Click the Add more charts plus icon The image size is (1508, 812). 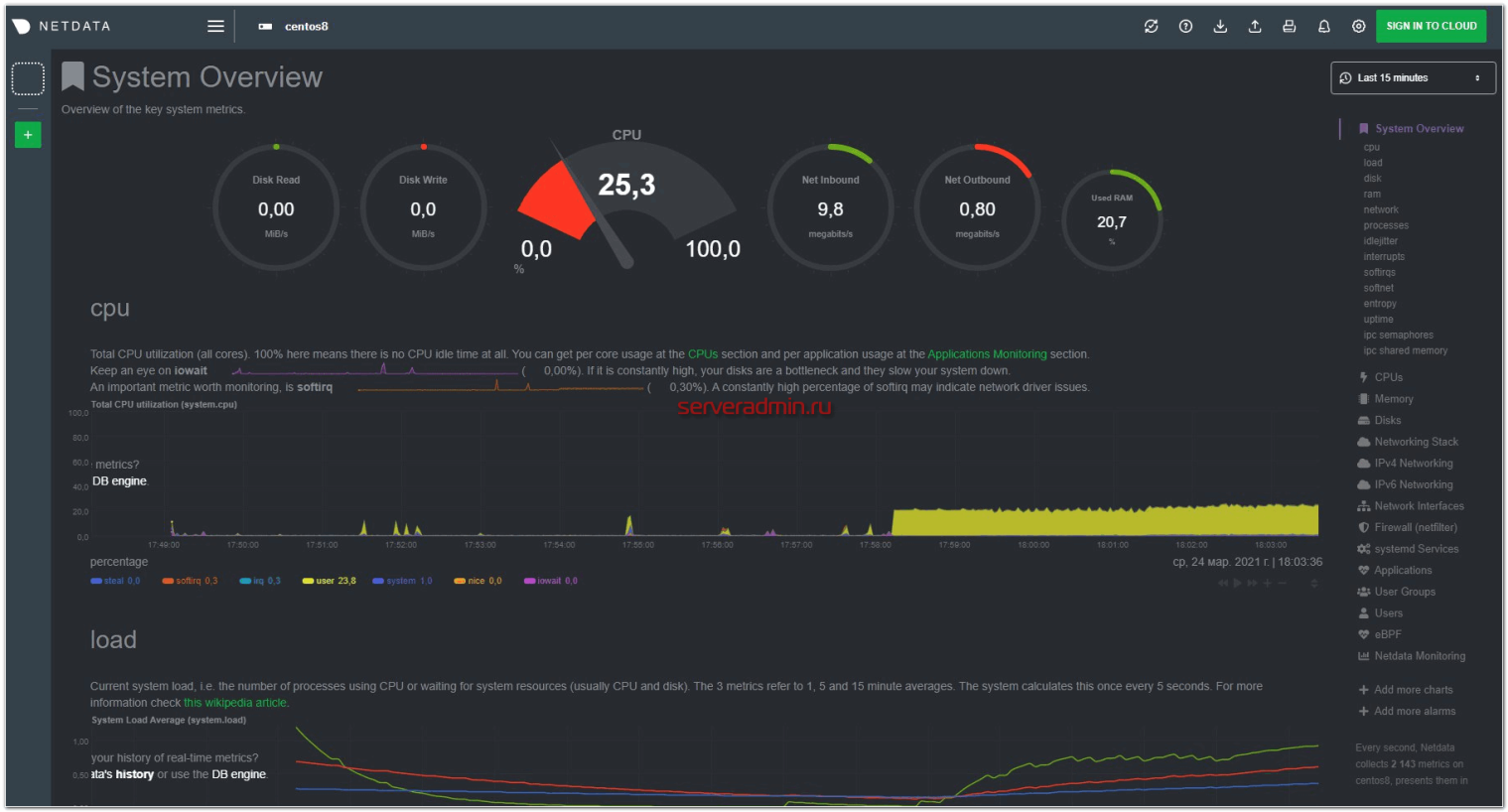tap(1363, 690)
